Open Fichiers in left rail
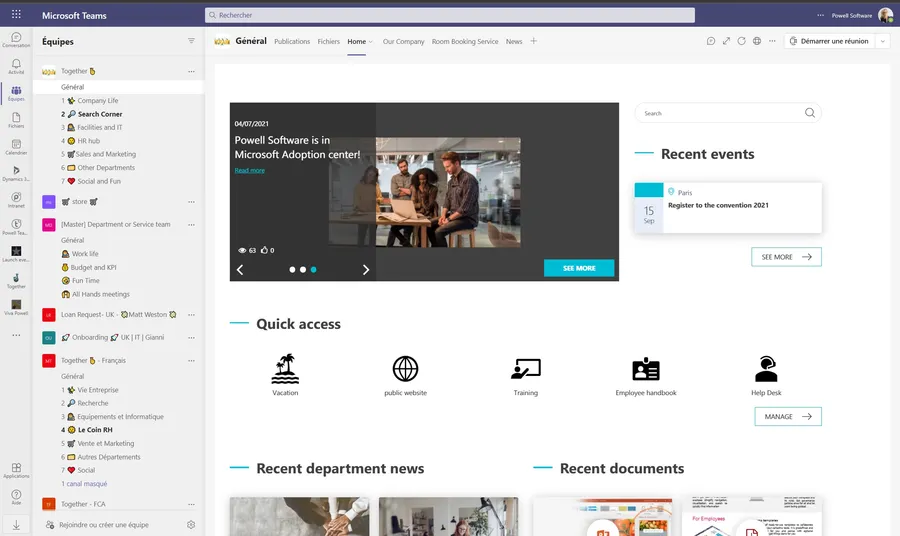This screenshot has width=900, height=536. [16, 120]
